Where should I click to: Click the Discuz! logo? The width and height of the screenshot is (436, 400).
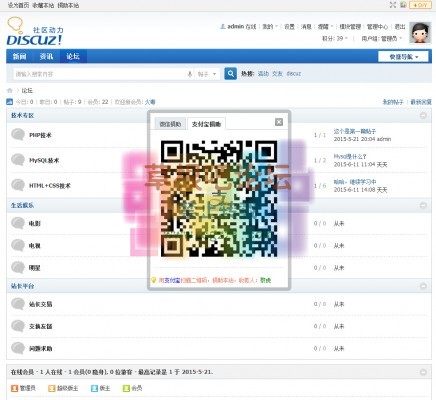[34, 32]
